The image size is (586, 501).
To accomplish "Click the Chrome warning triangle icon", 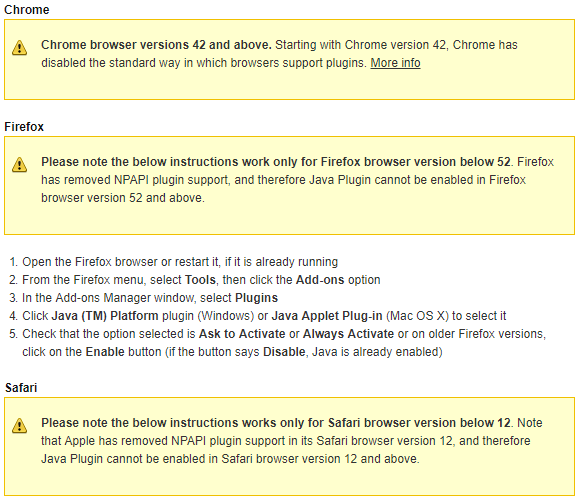I will point(19,48).
